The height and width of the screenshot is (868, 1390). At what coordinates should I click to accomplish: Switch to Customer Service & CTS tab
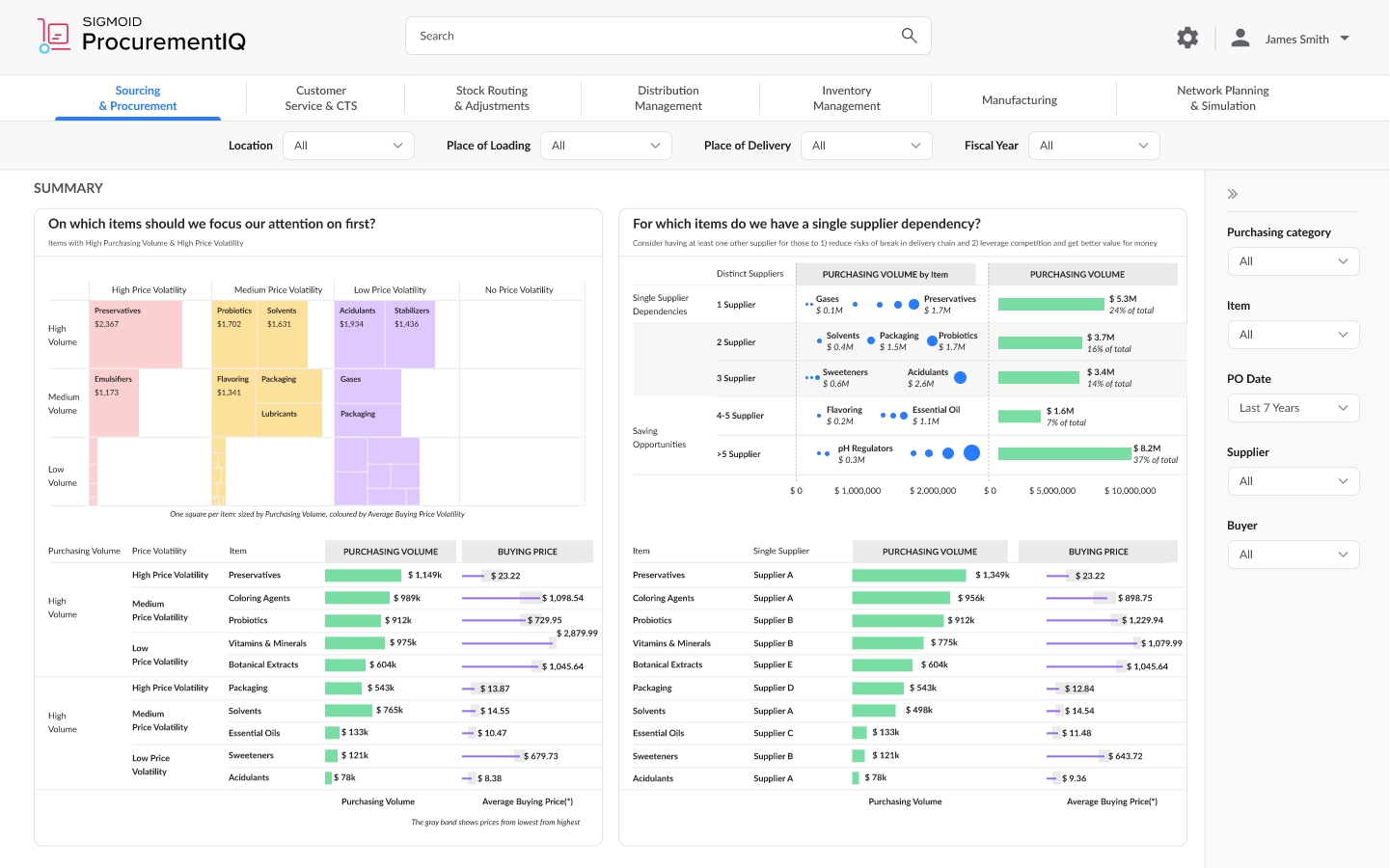coord(321,98)
